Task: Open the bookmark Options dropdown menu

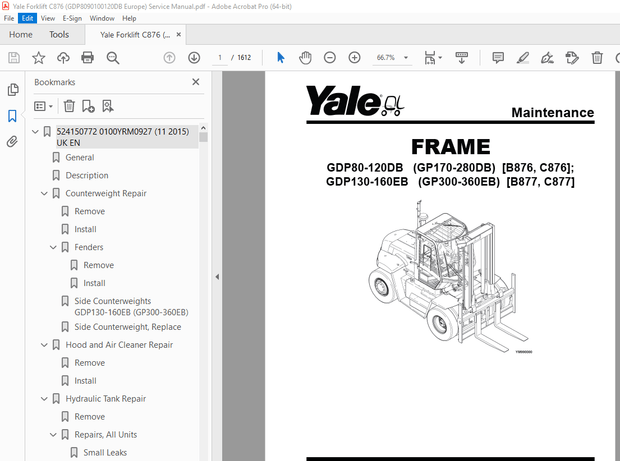Action: (44, 105)
